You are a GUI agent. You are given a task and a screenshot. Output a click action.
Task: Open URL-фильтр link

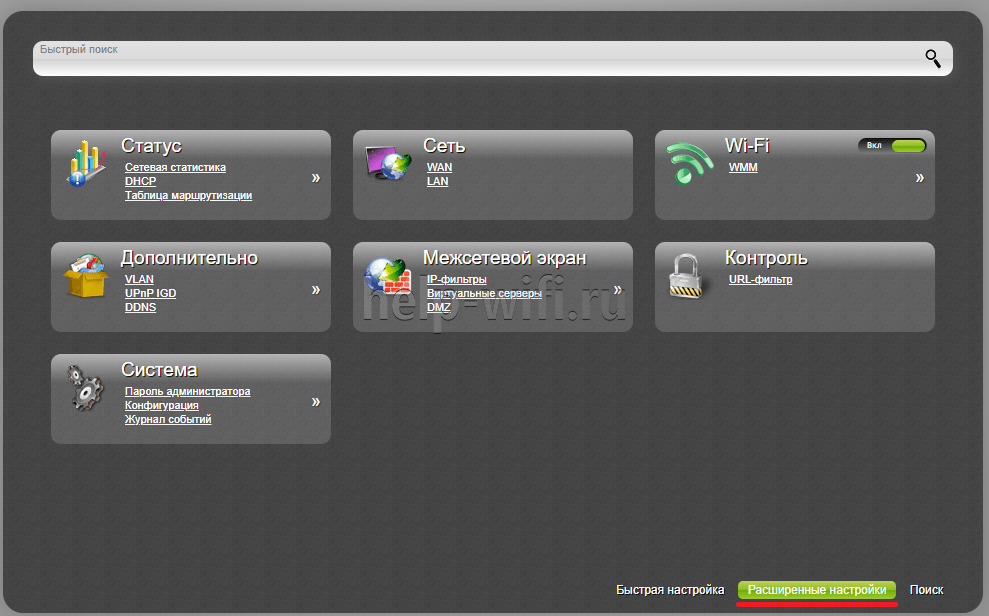click(x=761, y=279)
